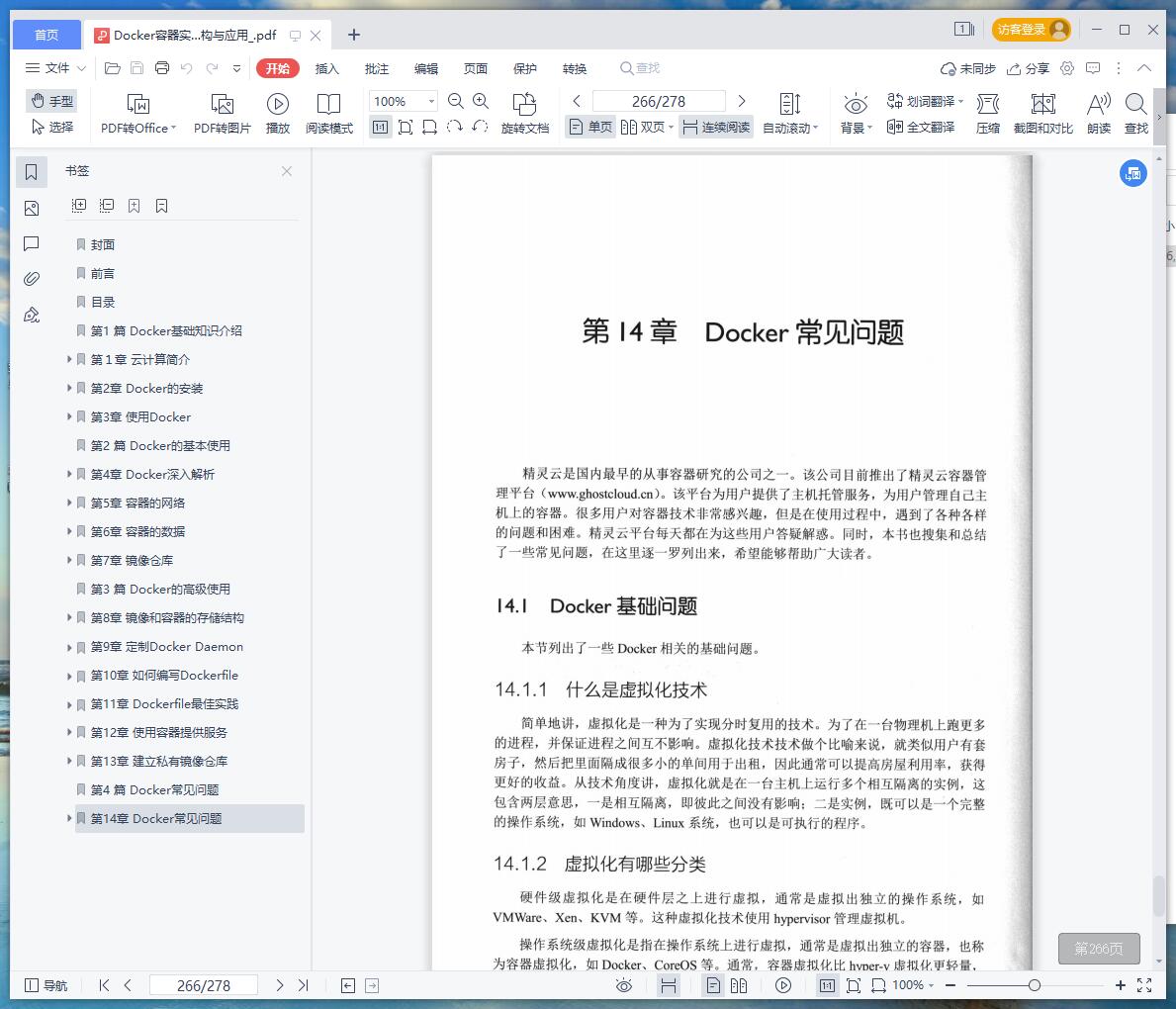The image size is (1176, 1009).
Task: Switch to 编辑 tab
Action: (x=426, y=68)
